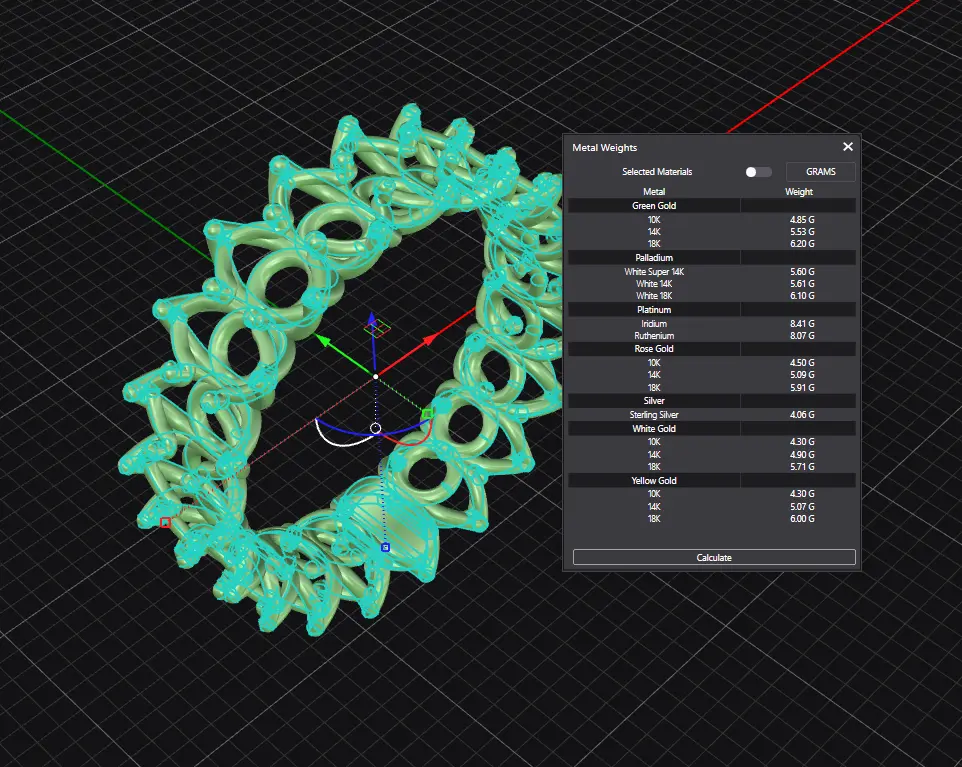This screenshot has width=962, height=767.
Task: Select the Green Gold header row
Action: 712,206
